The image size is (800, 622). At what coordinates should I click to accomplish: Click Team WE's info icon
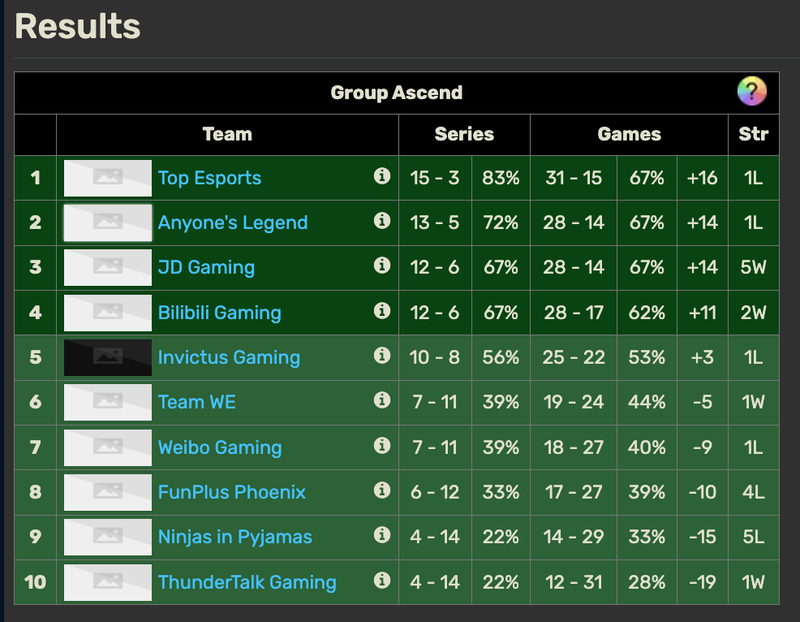pyautogui.click(x=381, y=400)
